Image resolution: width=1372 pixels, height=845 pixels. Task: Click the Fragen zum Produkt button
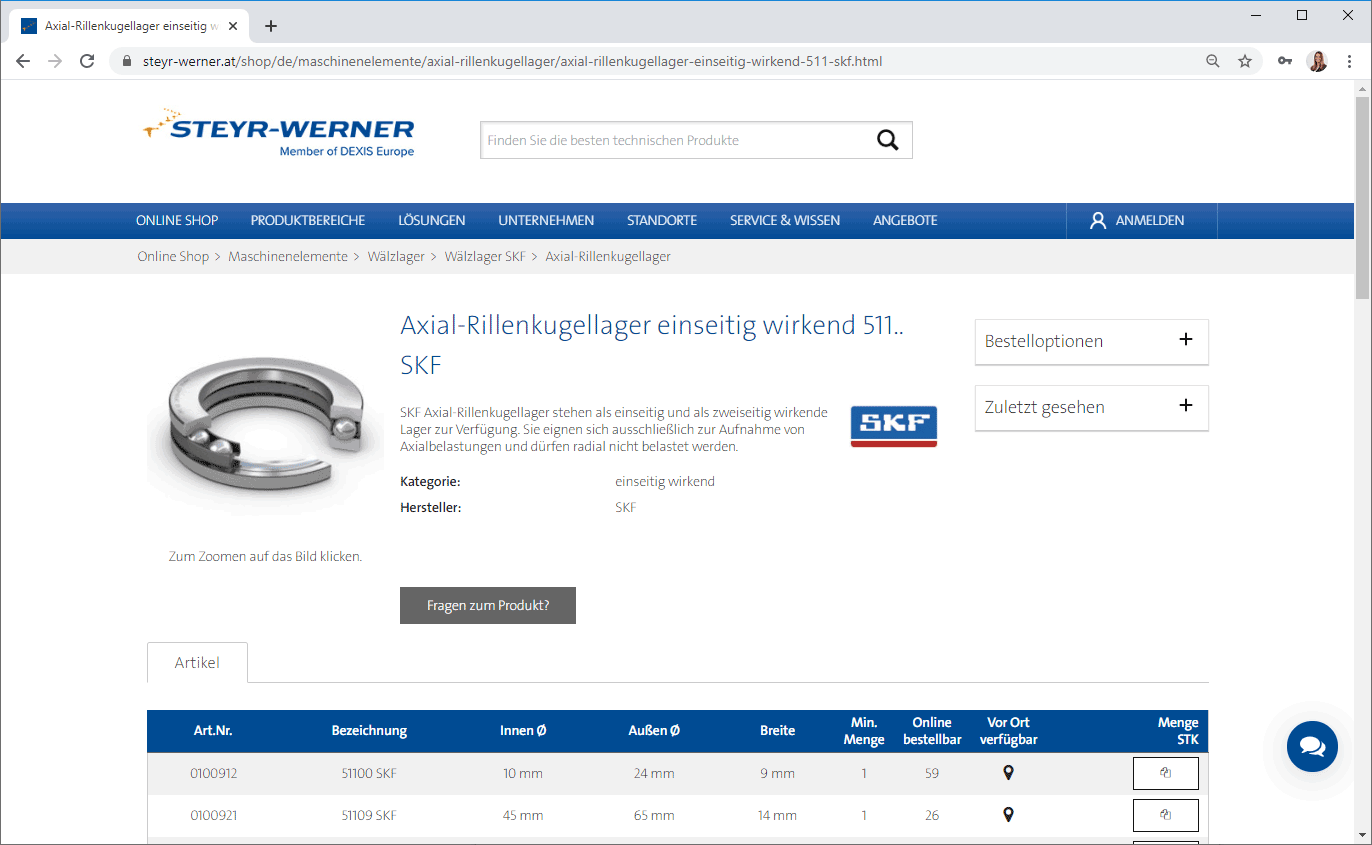click(x=488, y=605)
